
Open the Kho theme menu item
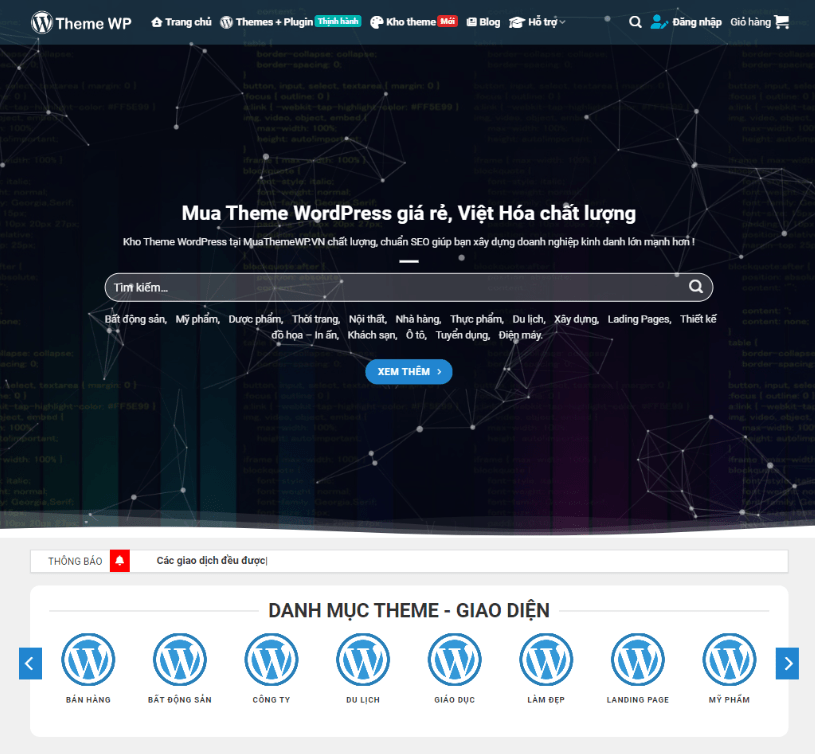click(401, 22)
